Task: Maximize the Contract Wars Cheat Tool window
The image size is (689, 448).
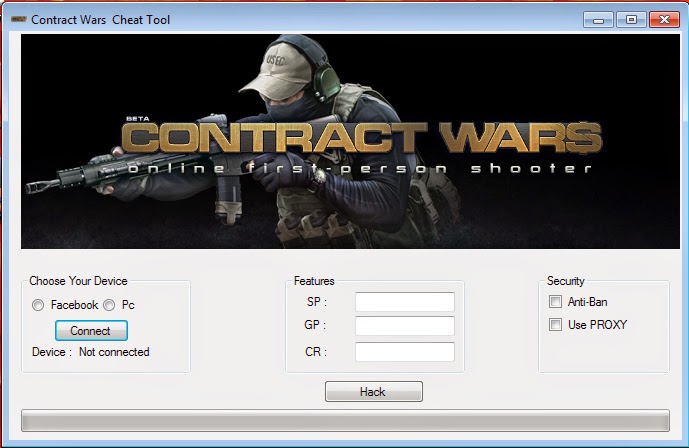Action: 631,20
